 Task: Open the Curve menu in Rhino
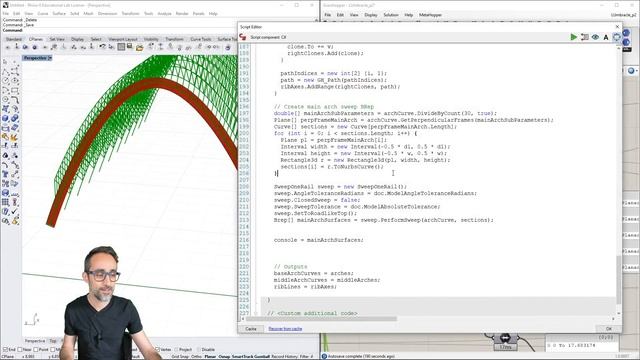[x=42, y=13]
